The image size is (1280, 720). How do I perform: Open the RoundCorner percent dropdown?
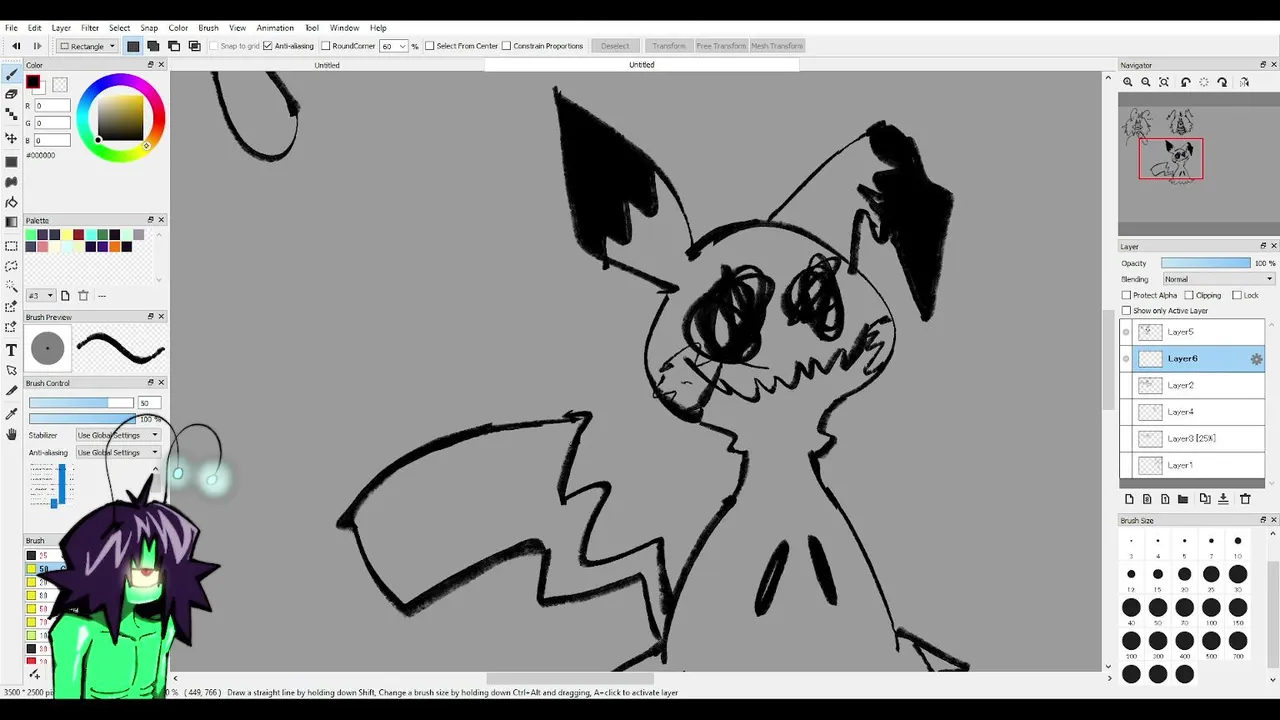coord(403,46)
